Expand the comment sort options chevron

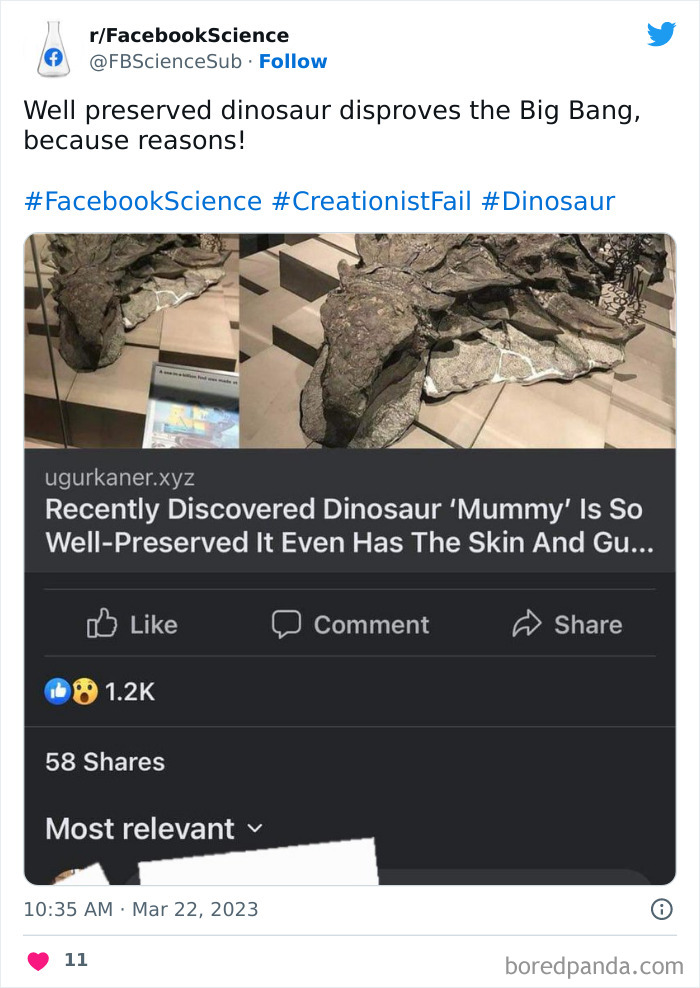coord(256,829)
